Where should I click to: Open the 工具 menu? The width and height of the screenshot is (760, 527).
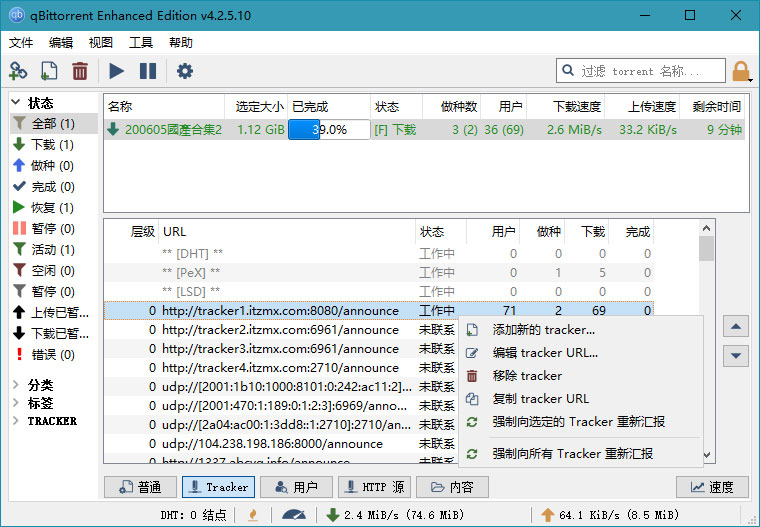141,43
